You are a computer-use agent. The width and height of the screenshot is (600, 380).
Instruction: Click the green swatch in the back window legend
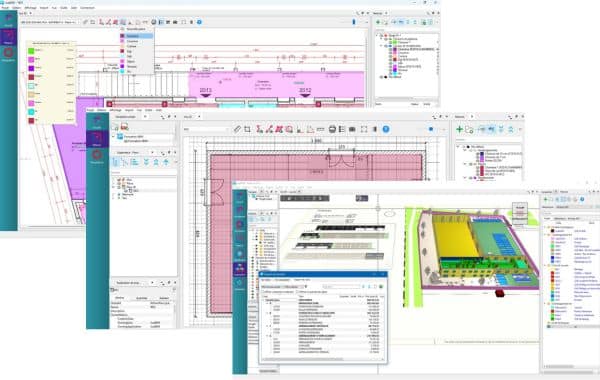coord(31,50)
